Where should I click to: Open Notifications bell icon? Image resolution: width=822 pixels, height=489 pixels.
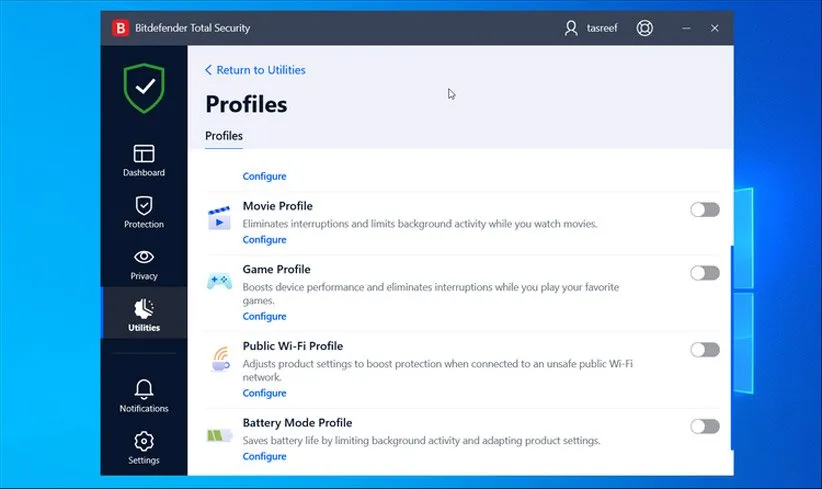click(x=144, y=389)
